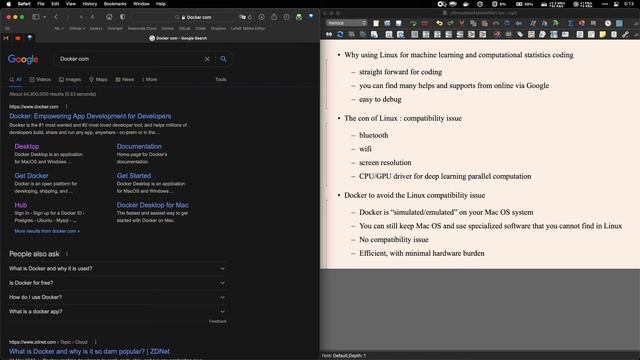This screenshot has width=640, height=360.
Task: Click "More results from docker.com"
Action: [47, 231]
